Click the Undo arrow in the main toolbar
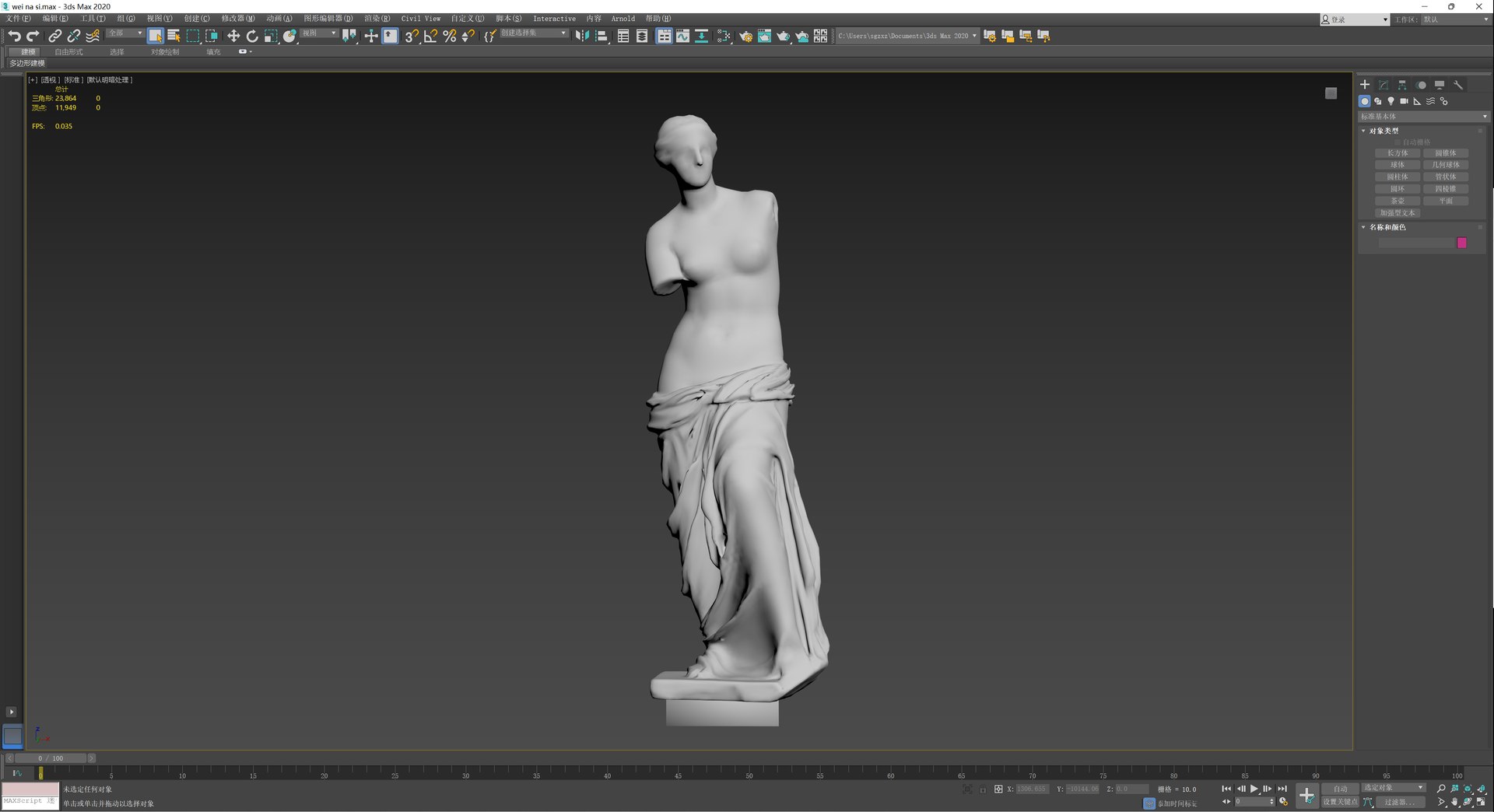 (14, 36)
